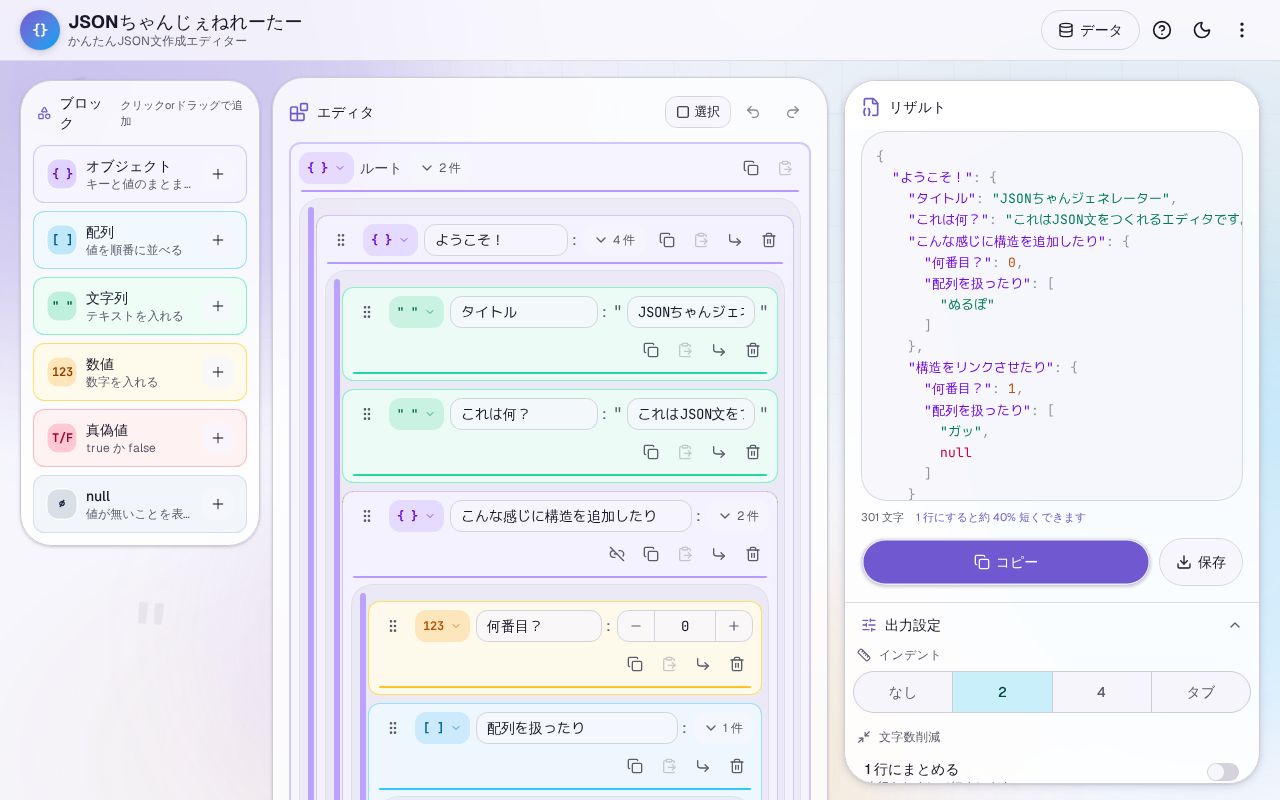Open 123 type dropdown of 何番目？

point(442,626)
